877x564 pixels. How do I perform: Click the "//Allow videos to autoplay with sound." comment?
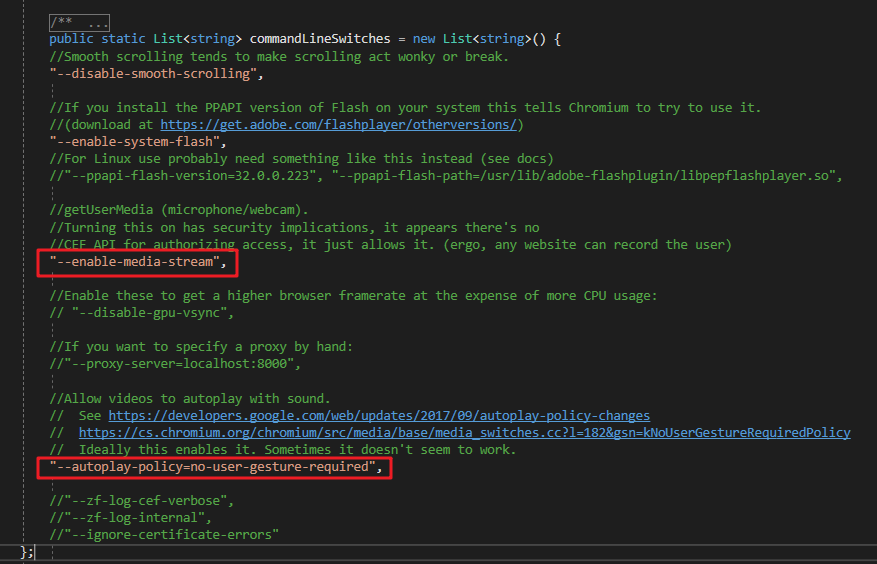coord(190,399)
